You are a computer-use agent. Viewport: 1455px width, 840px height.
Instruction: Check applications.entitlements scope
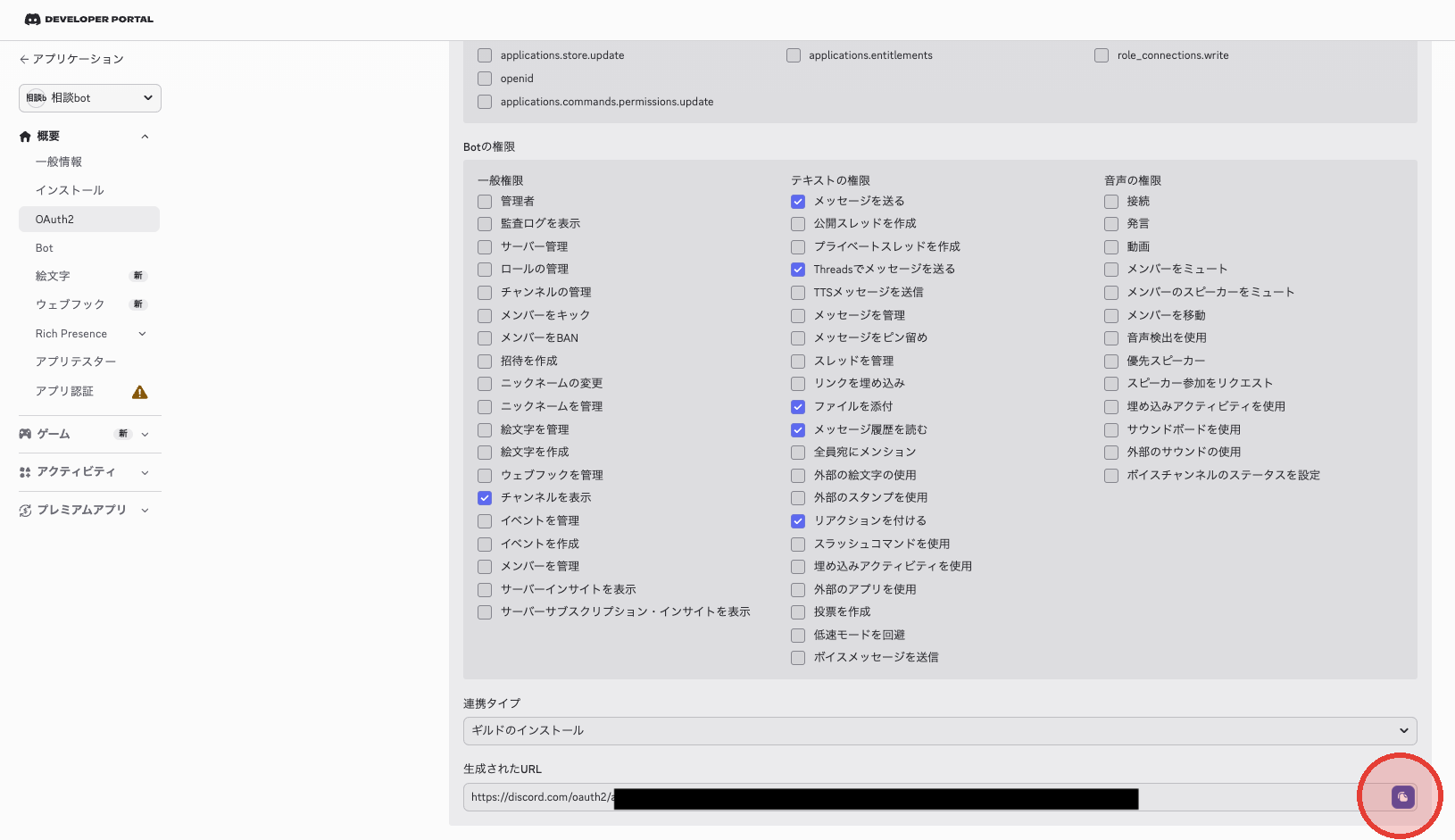pos(794,55)
